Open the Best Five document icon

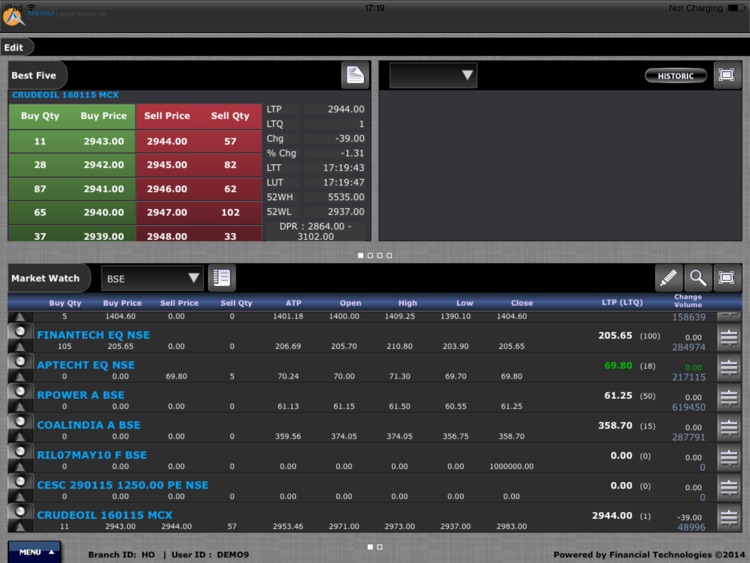(x=354, y=75)
